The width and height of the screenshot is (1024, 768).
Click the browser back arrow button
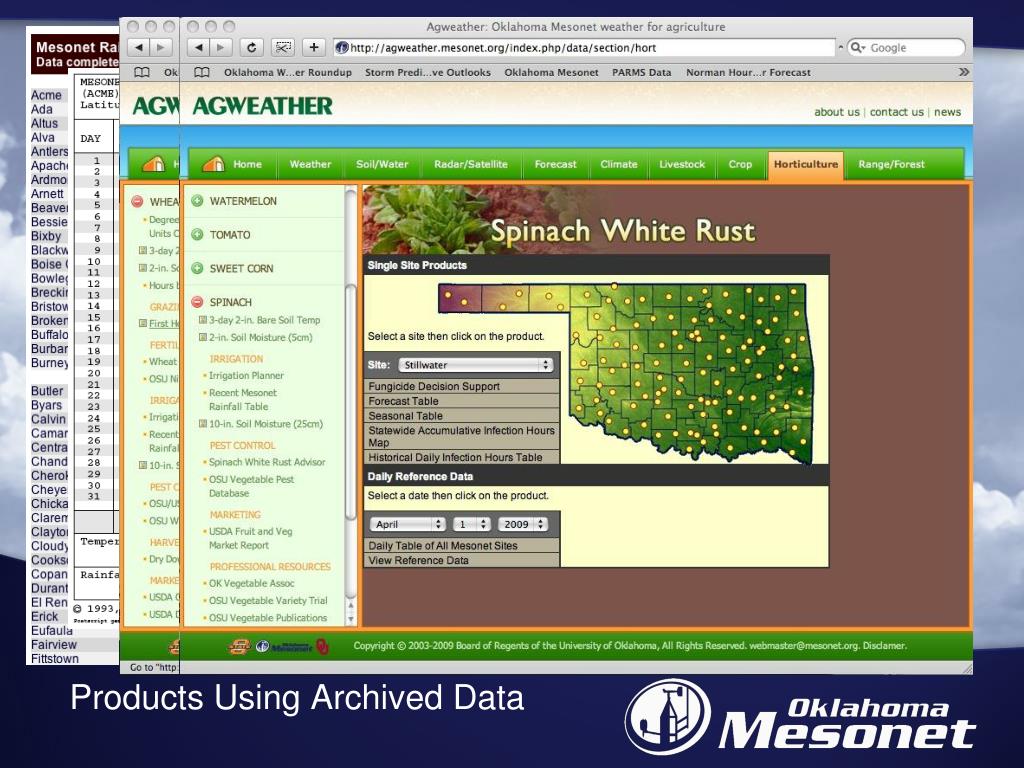[x=199, y=48]
